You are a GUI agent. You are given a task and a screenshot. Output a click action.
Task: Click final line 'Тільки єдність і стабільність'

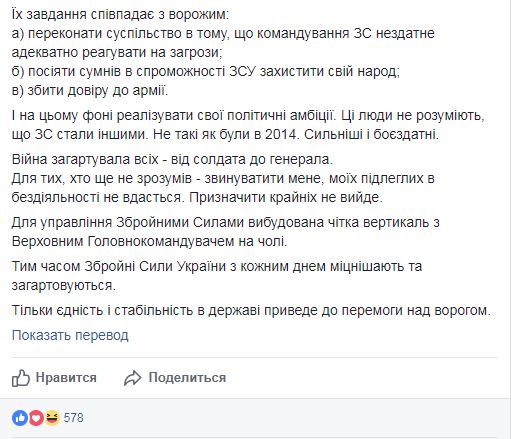coord(252,310)
